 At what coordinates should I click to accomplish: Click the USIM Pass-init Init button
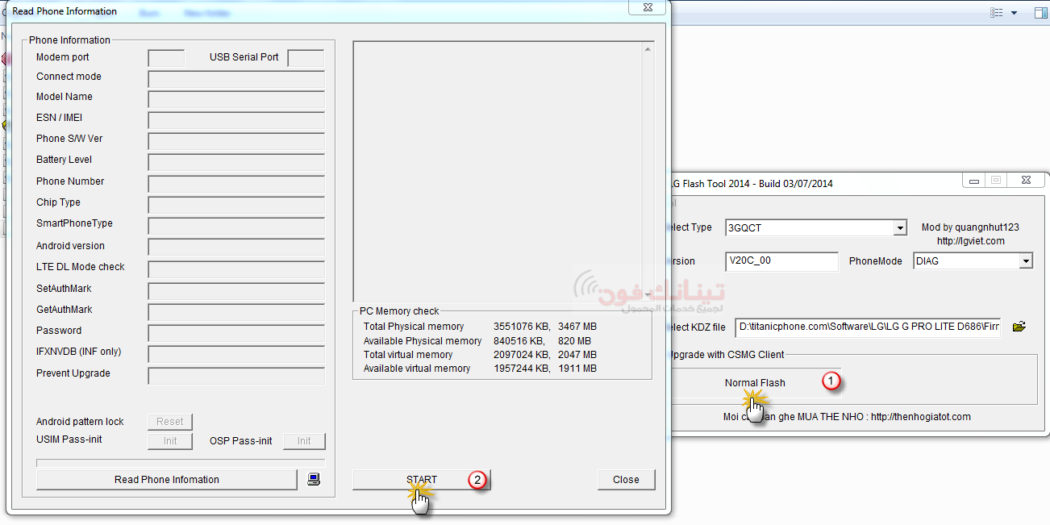pos(169,441)
